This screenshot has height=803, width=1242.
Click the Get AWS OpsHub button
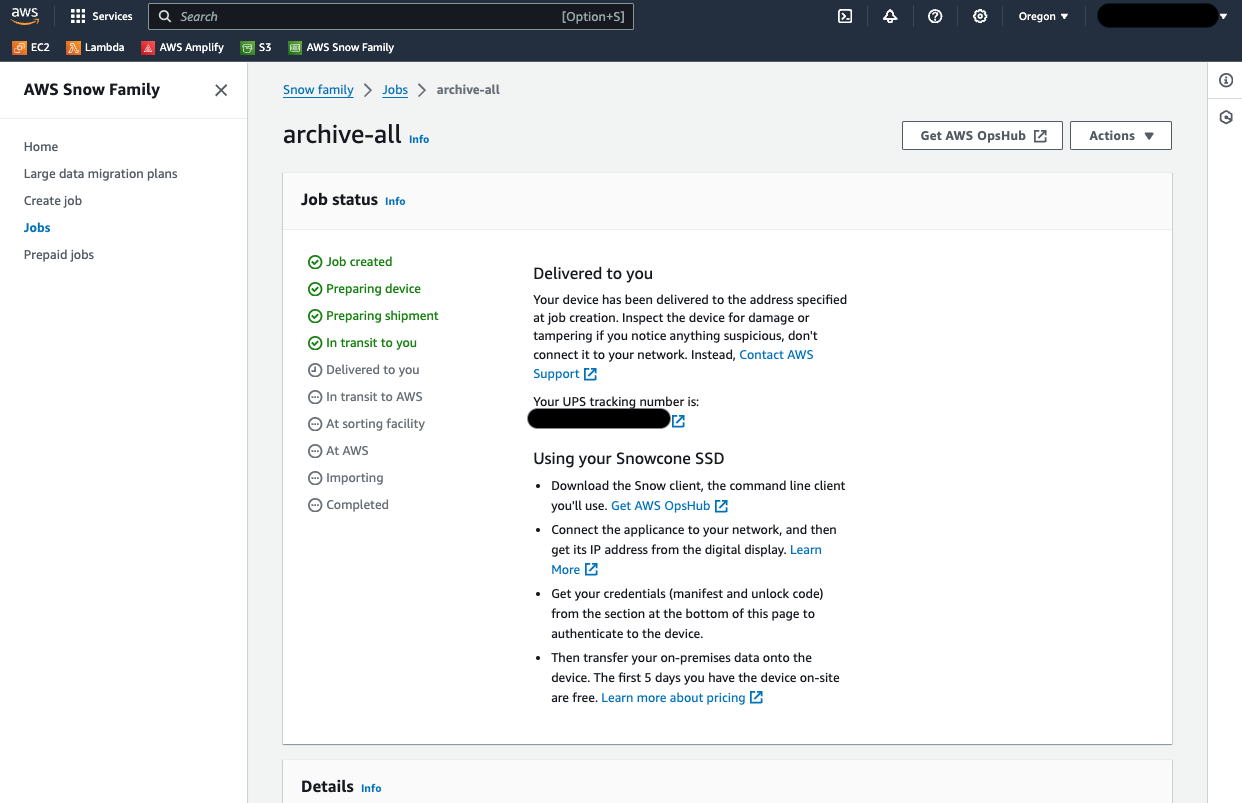coord(982,136)
